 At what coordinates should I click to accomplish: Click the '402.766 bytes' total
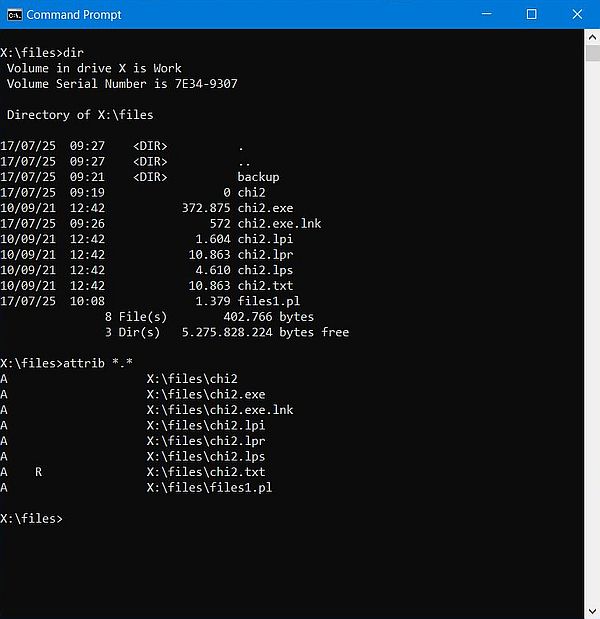tap(268, 317)
